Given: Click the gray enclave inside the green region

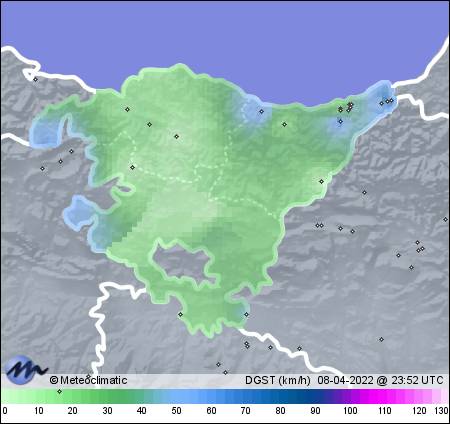Looking at the screenshot, I should pos(182,263).
